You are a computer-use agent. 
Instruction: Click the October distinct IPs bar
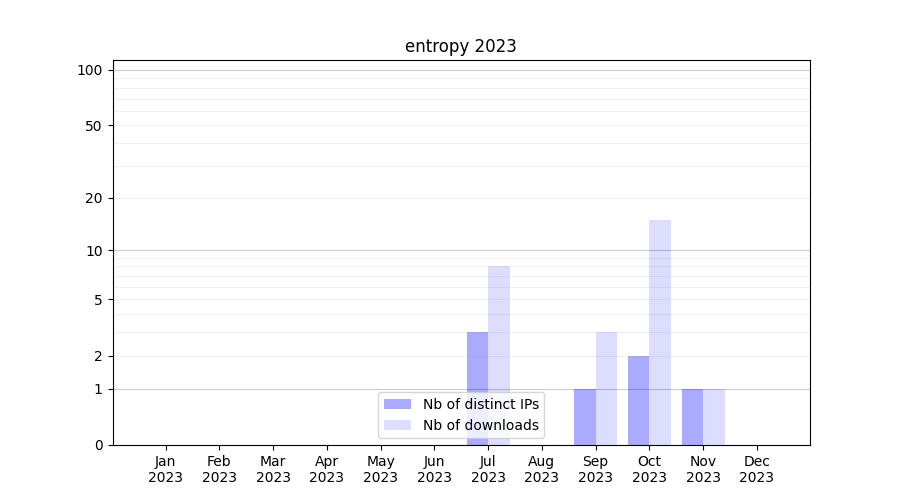(x=638, y=400)
